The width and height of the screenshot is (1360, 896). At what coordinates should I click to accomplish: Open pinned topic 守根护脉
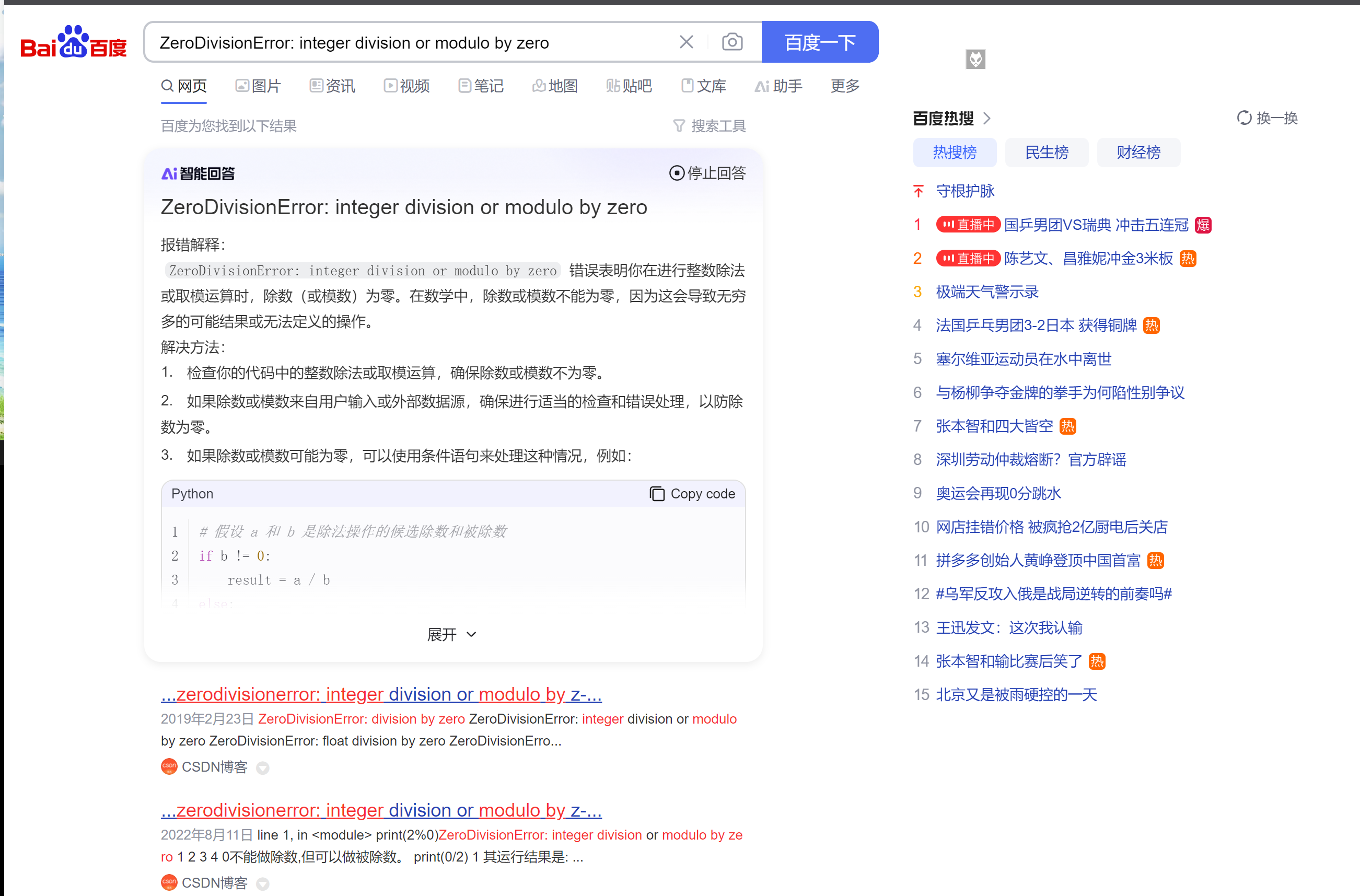(x=965, y=191)
